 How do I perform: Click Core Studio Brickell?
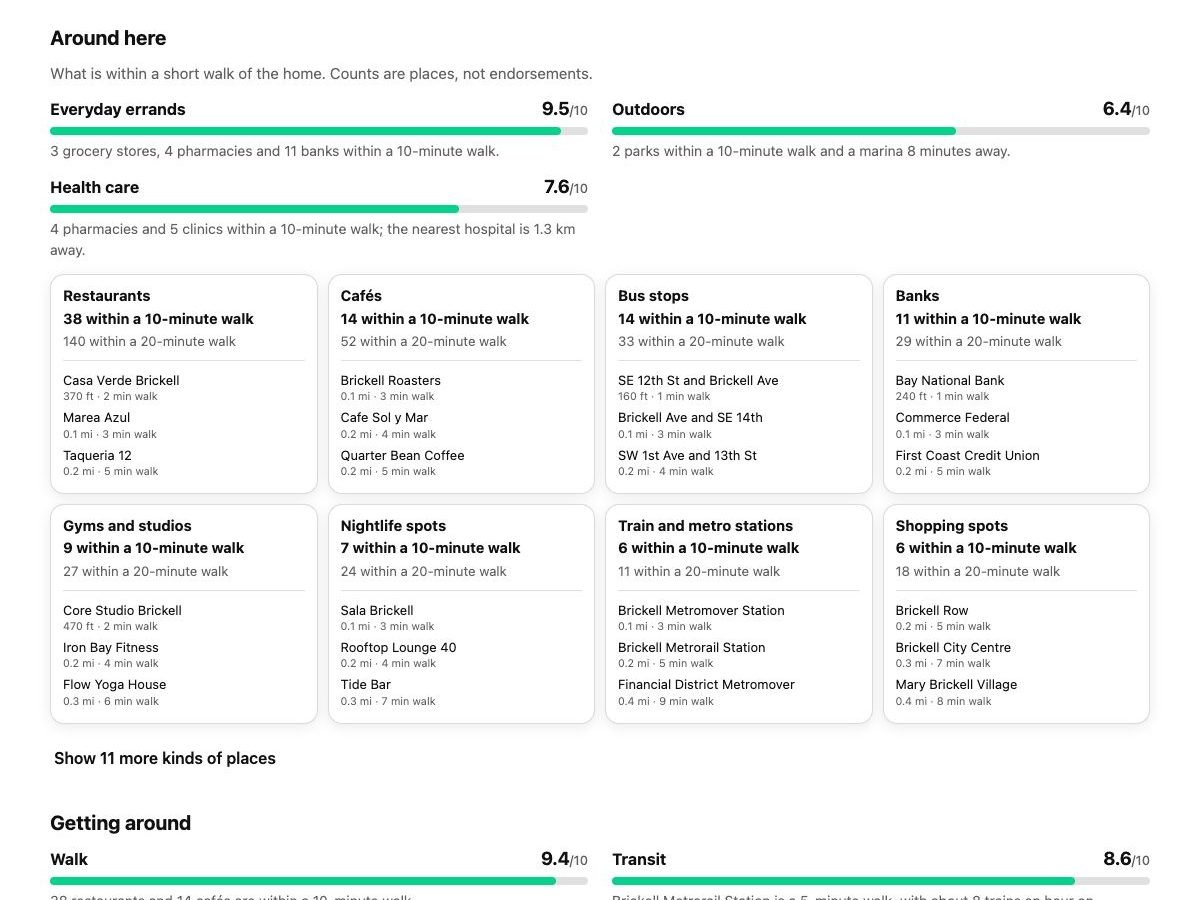pyautogui.click(x=122, y=610)
